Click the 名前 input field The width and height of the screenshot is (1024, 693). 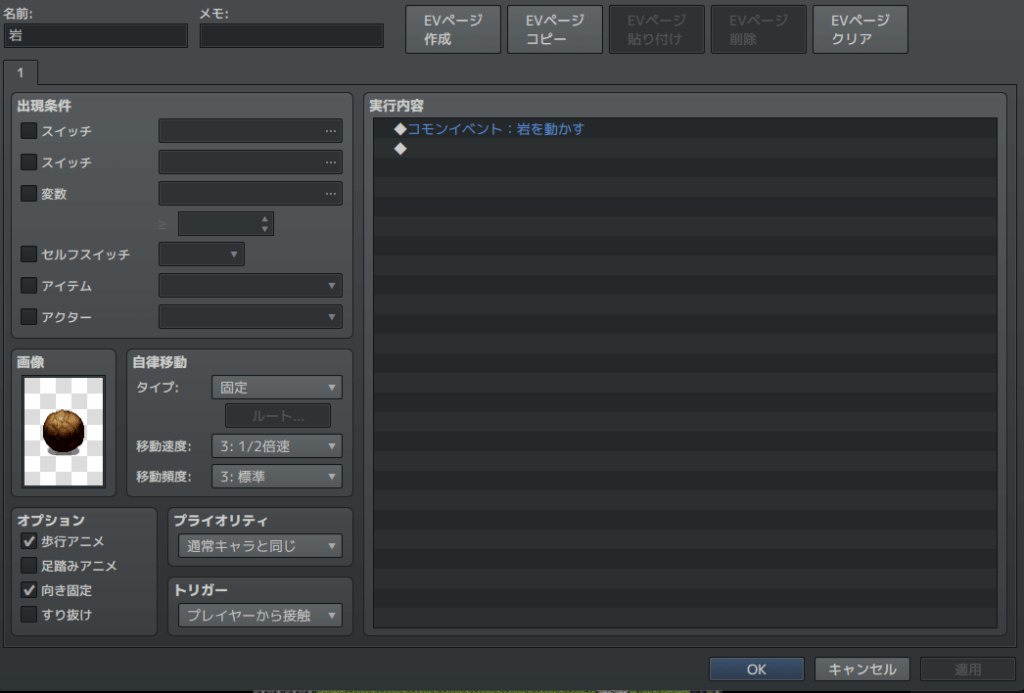95,36
